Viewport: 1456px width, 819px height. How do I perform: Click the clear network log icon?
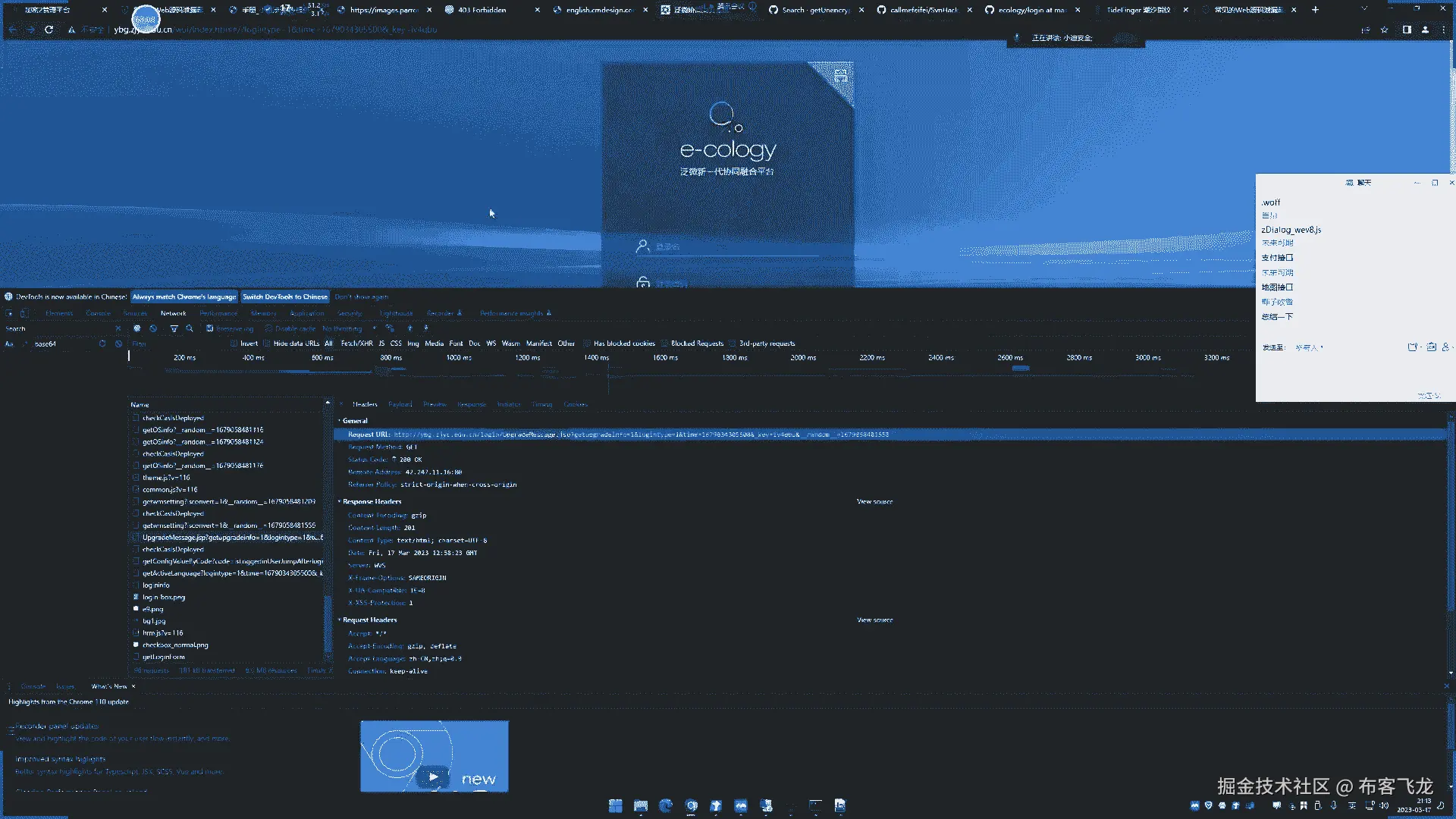click(x=153, y=328)
